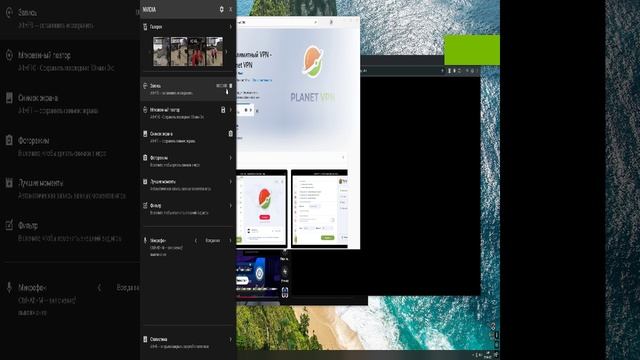Screen dimensions: 640x360
Task: Expand the Лучшие моменты chevron
Action: (x=231, y=181)
